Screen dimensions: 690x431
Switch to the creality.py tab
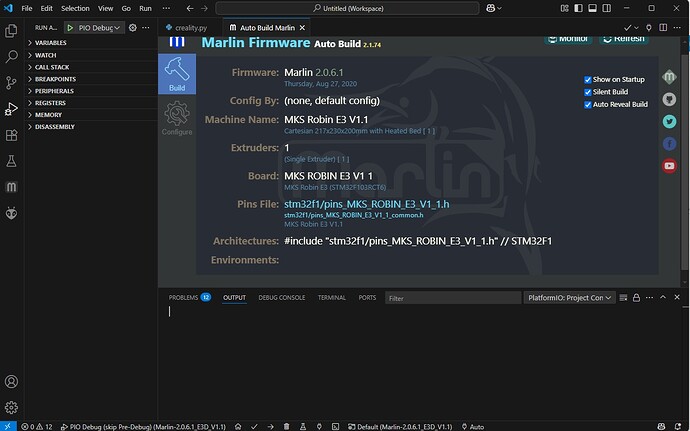(x=191, y=27)
